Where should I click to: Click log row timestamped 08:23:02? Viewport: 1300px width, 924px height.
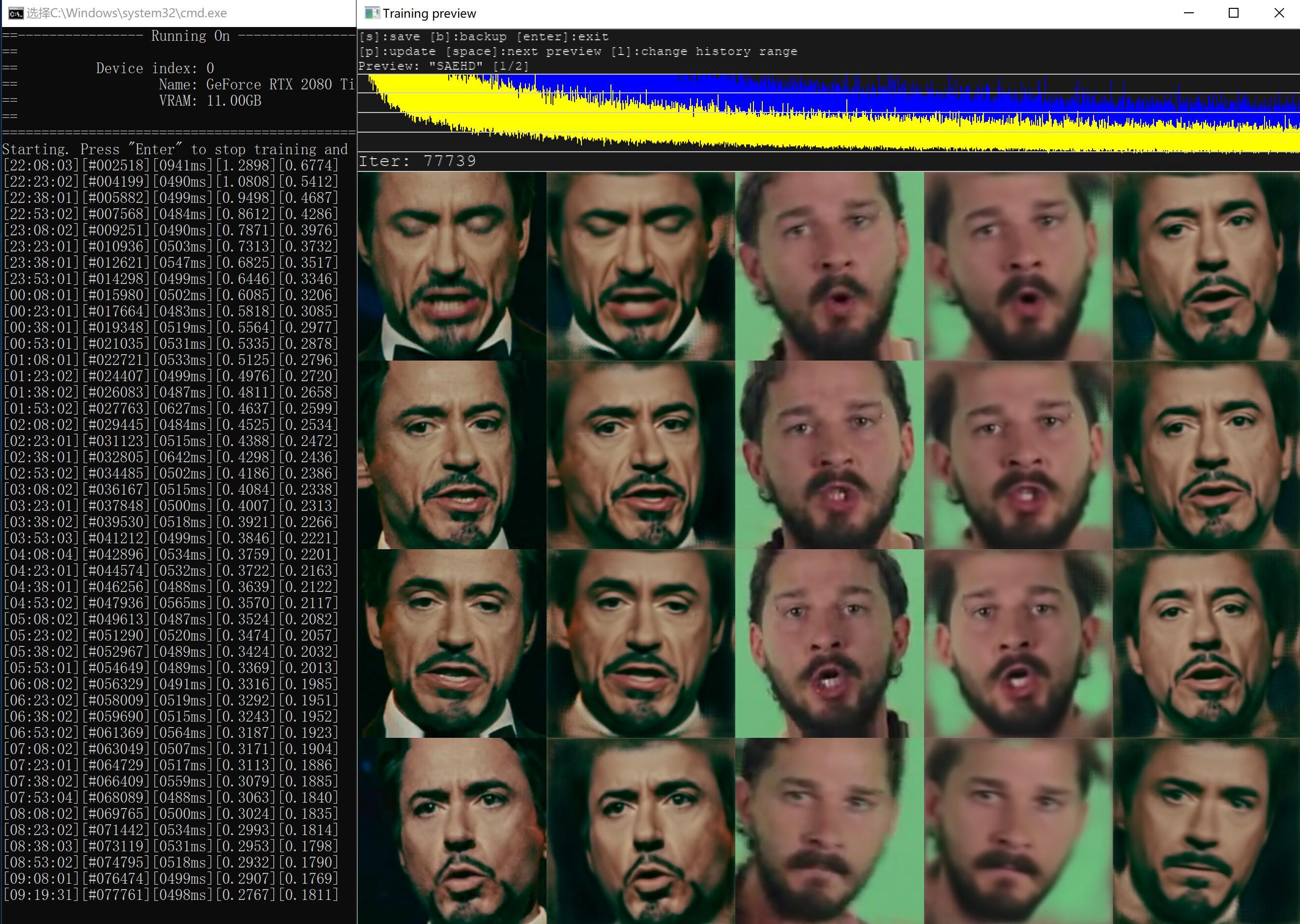tap(171, 830)
